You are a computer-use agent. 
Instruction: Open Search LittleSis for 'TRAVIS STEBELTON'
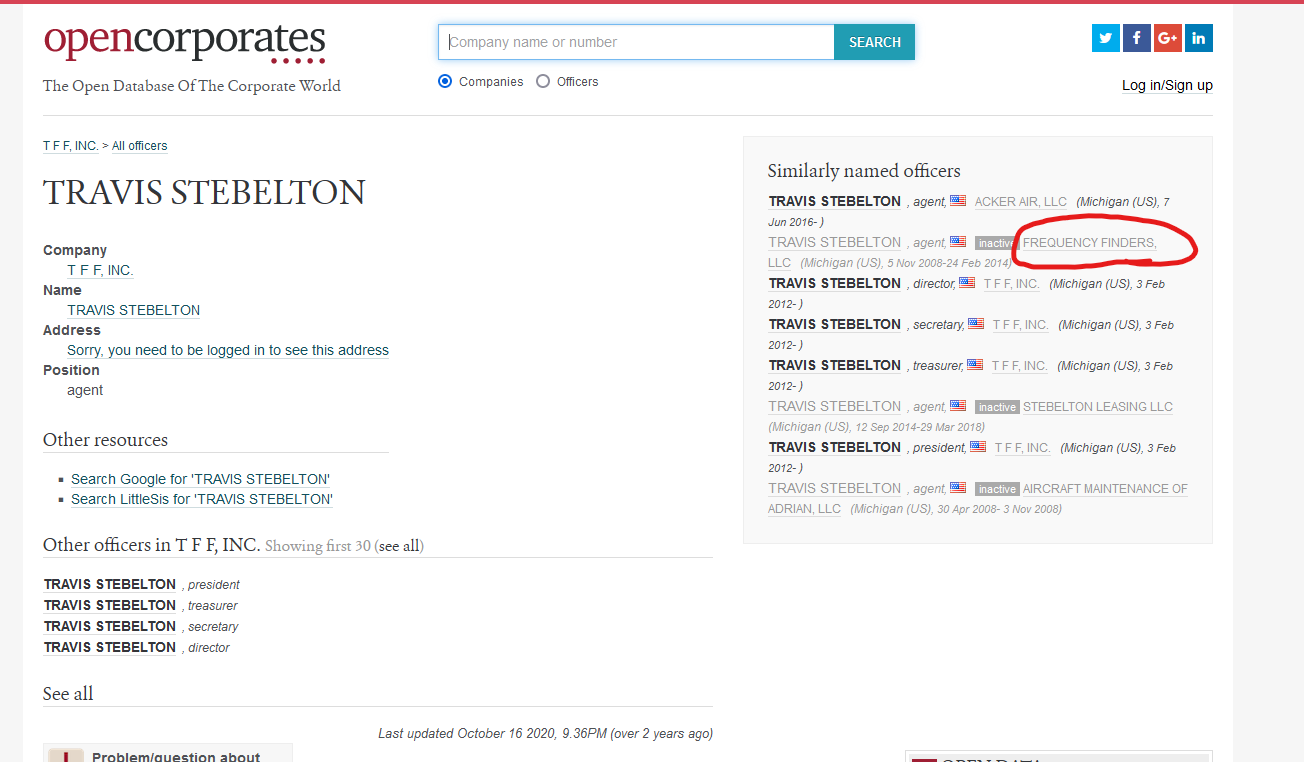202,499
